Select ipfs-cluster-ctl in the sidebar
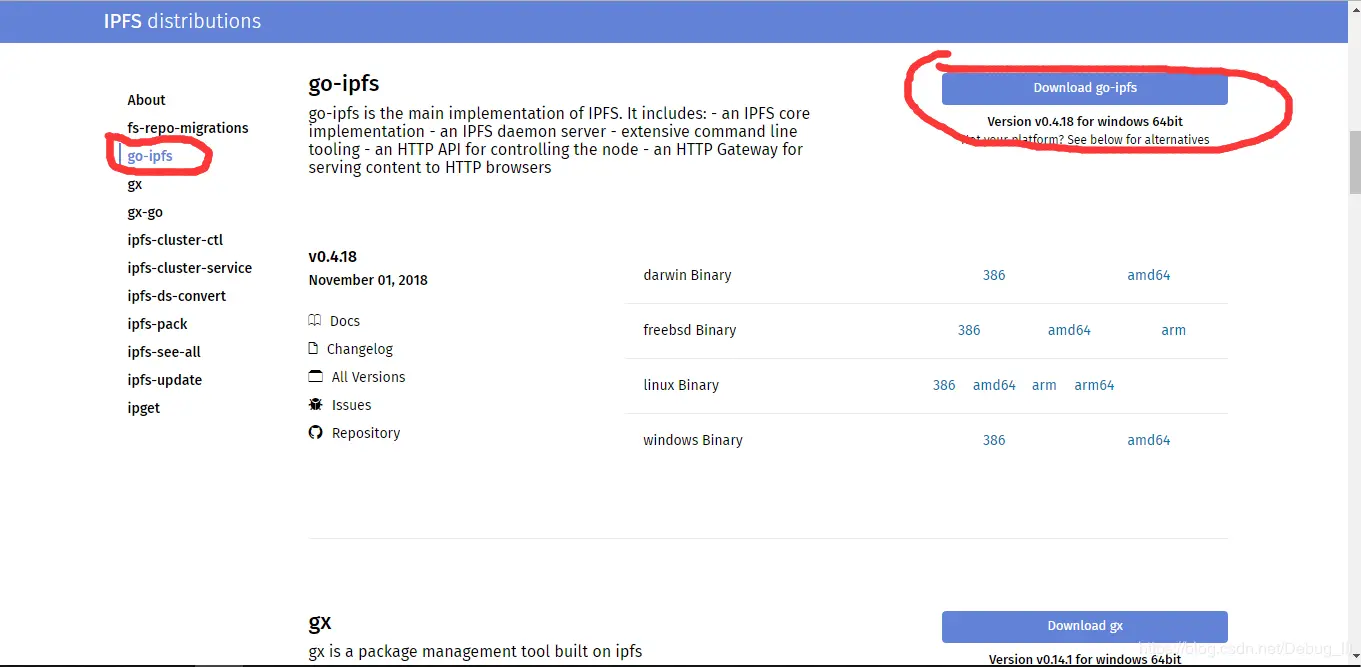Screen dimensions: 1361x667 pos(175,240)
